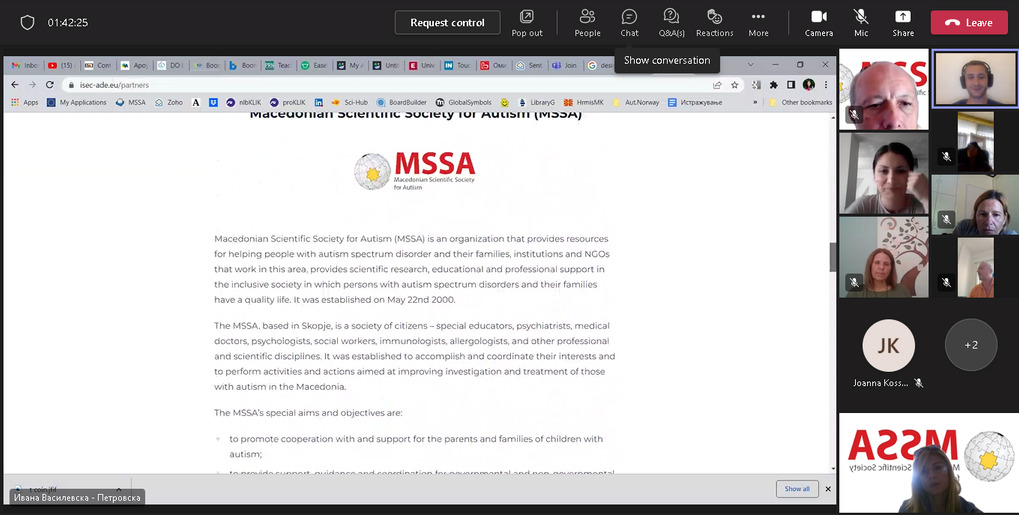The width and height of the screenshot is (1019, 515).
Task: Expand the More options menu
Action: click(x=758, y=22)
